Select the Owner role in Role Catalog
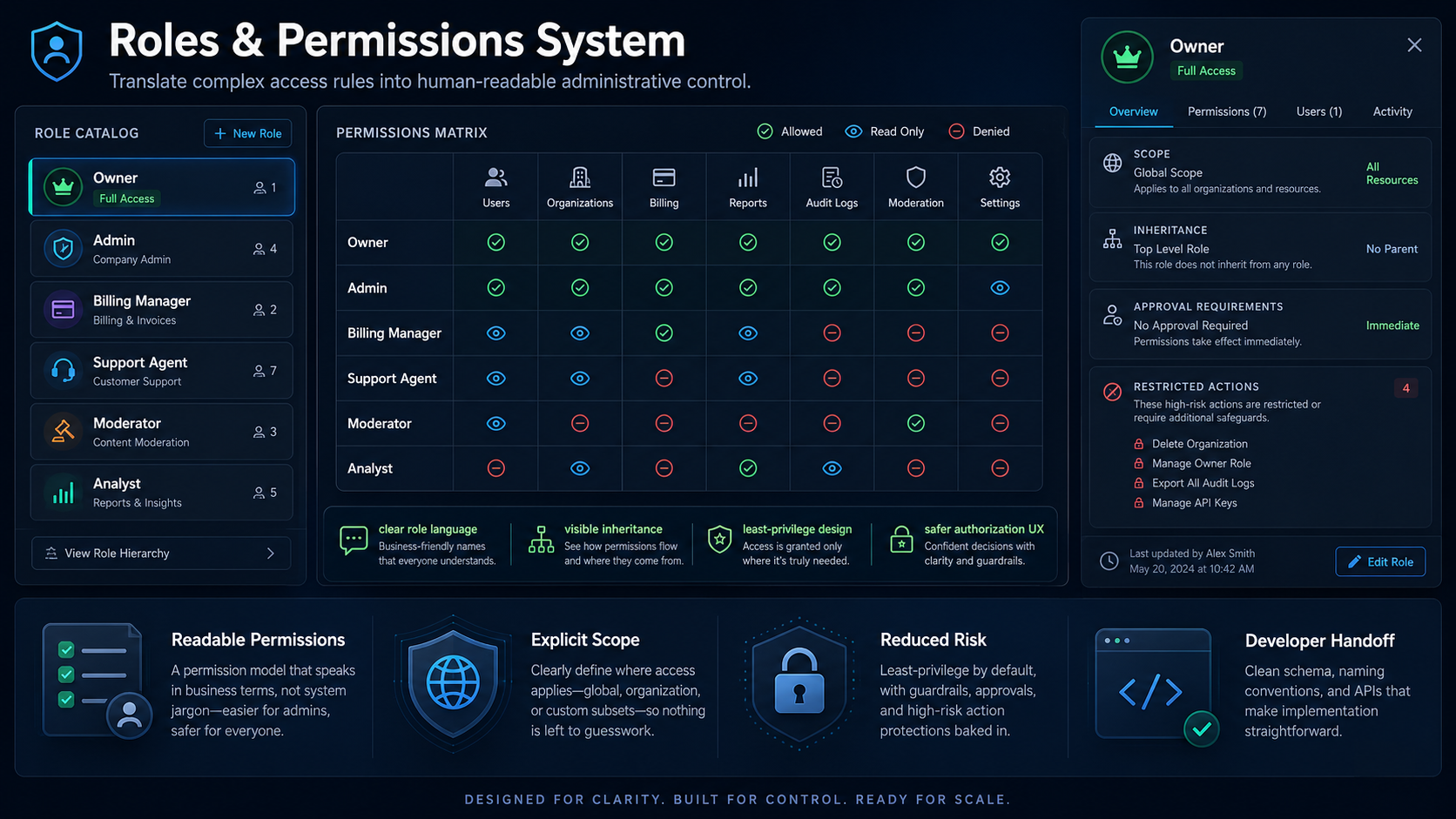This screenshot has height=819, width=1456. click(162, 187)
